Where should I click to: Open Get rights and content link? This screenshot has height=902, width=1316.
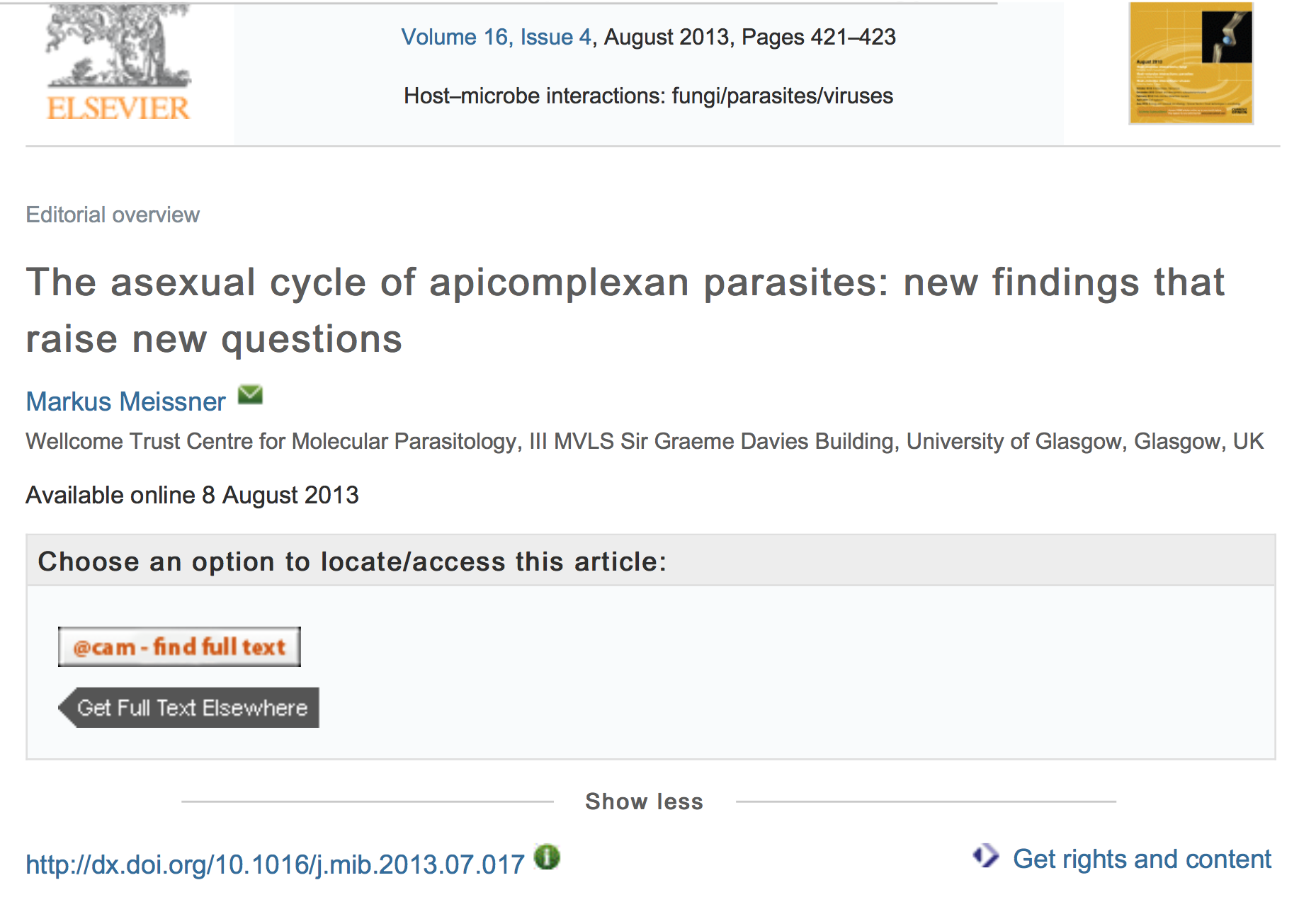click(1142, 859)
